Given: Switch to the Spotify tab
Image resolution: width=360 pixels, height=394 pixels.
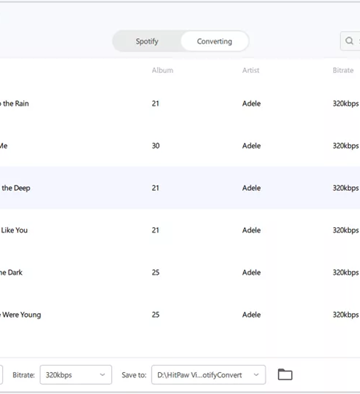Looking at the screenshot, I should pos(147,41).
